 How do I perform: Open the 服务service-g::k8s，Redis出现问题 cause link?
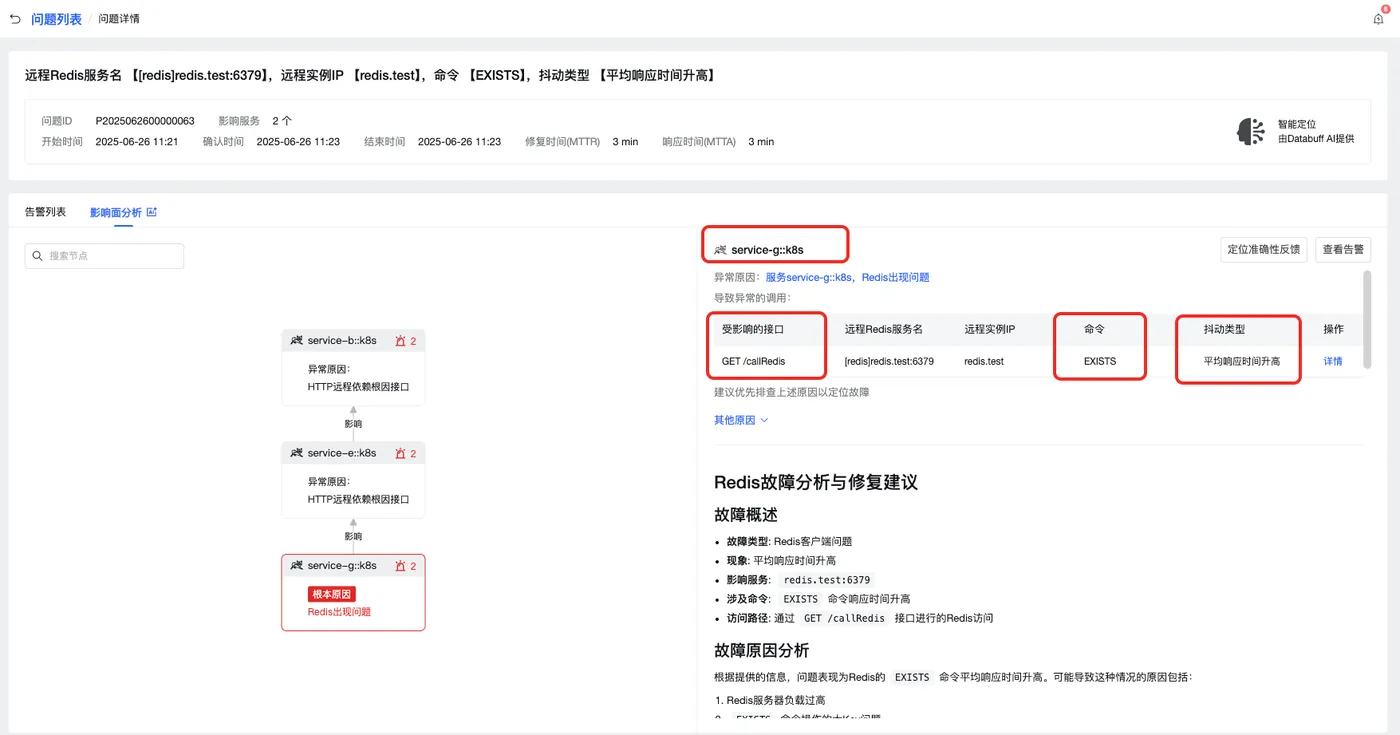tap(847, 277)
